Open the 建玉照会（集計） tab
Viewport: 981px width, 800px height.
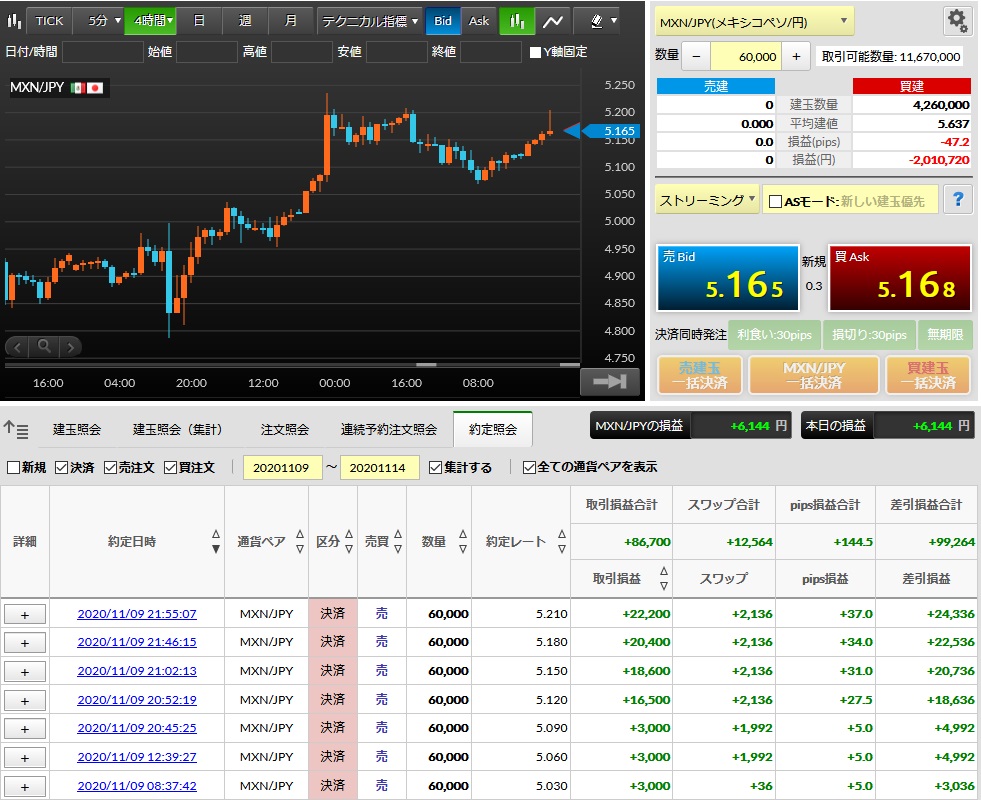(178, 430)
